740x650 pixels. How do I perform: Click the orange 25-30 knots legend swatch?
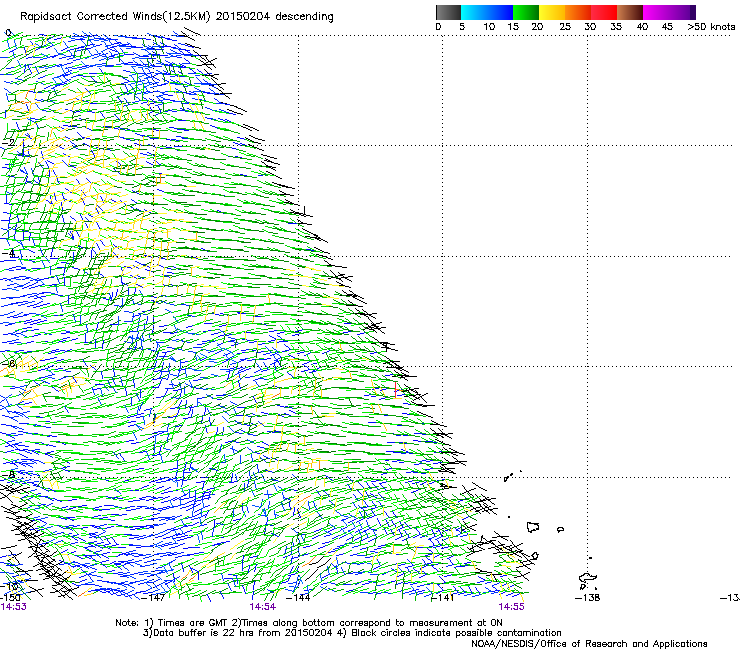(578, 12)
